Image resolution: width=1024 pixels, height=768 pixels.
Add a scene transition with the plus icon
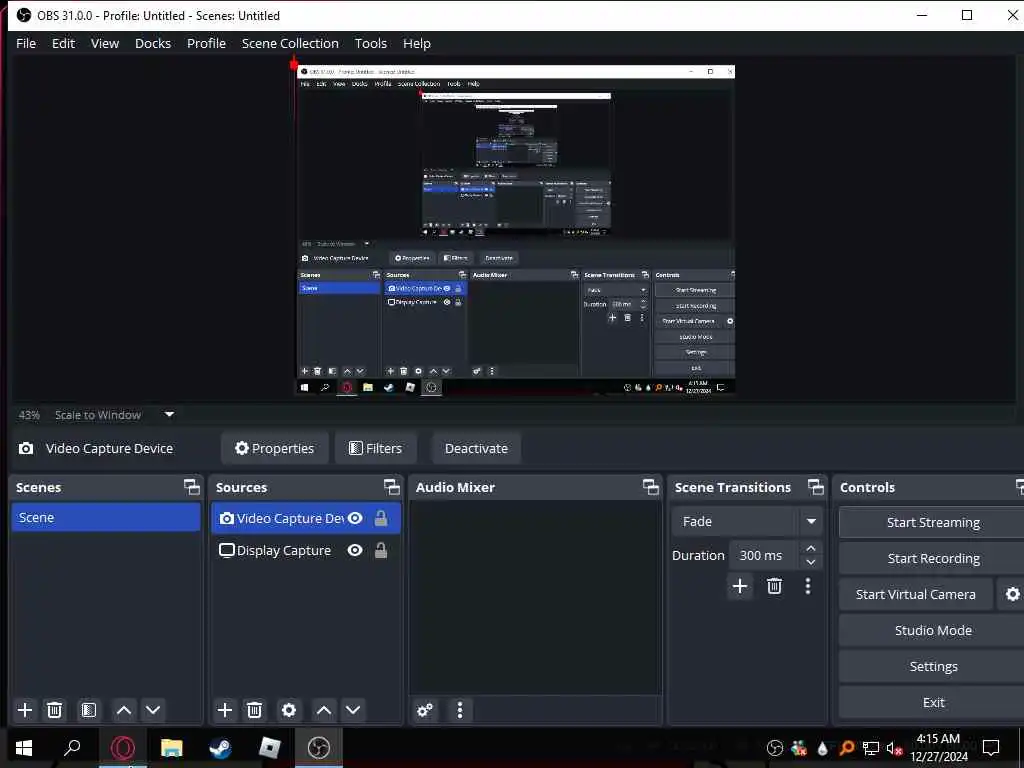pyautogui.click(x=740, y=586)
